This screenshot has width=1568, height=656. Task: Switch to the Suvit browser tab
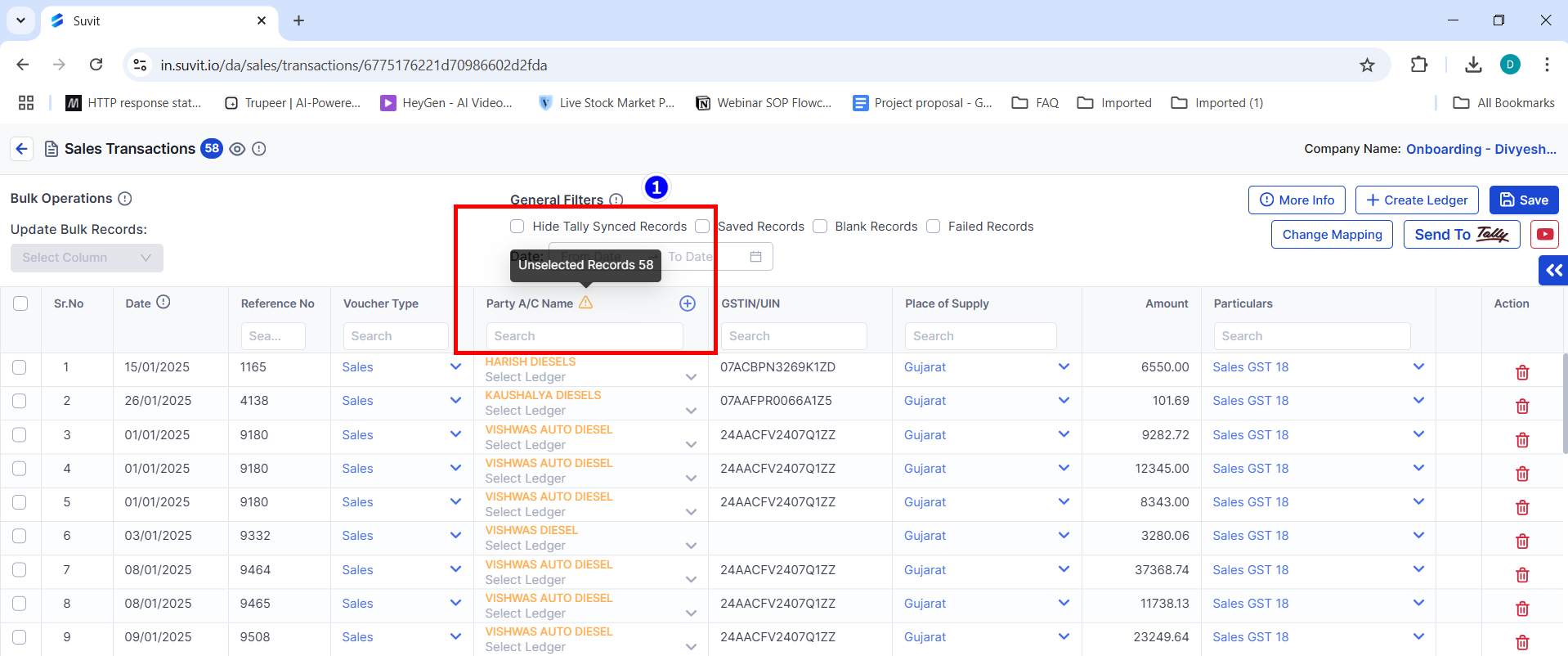coord(159,21)
